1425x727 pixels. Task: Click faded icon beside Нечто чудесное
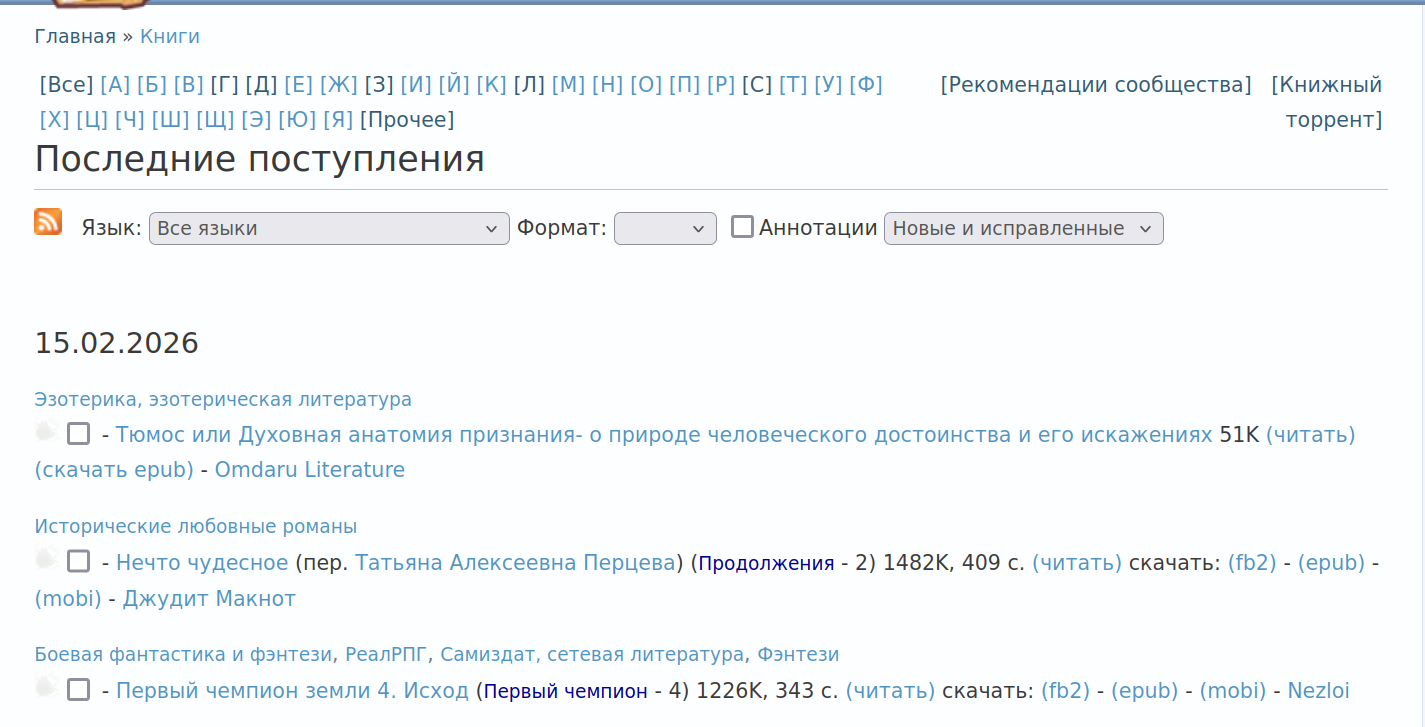tap(45, 560)
